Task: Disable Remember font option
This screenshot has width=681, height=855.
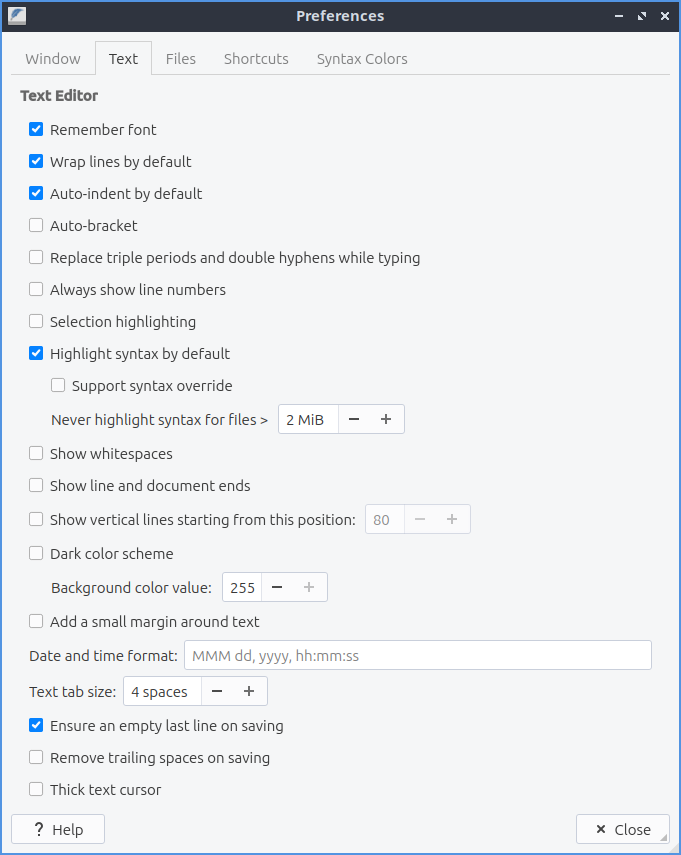Action: [x=37, y=130]
